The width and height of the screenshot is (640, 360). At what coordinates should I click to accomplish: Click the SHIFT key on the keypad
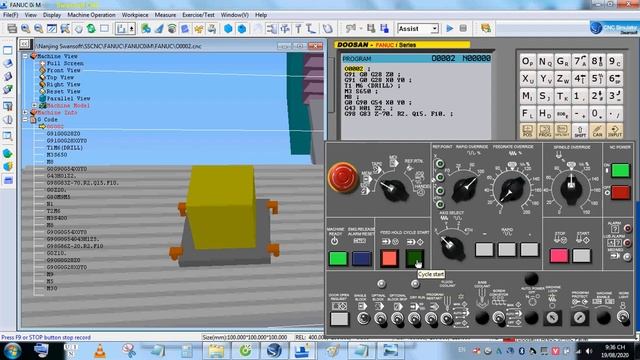[x=580, y=131]
